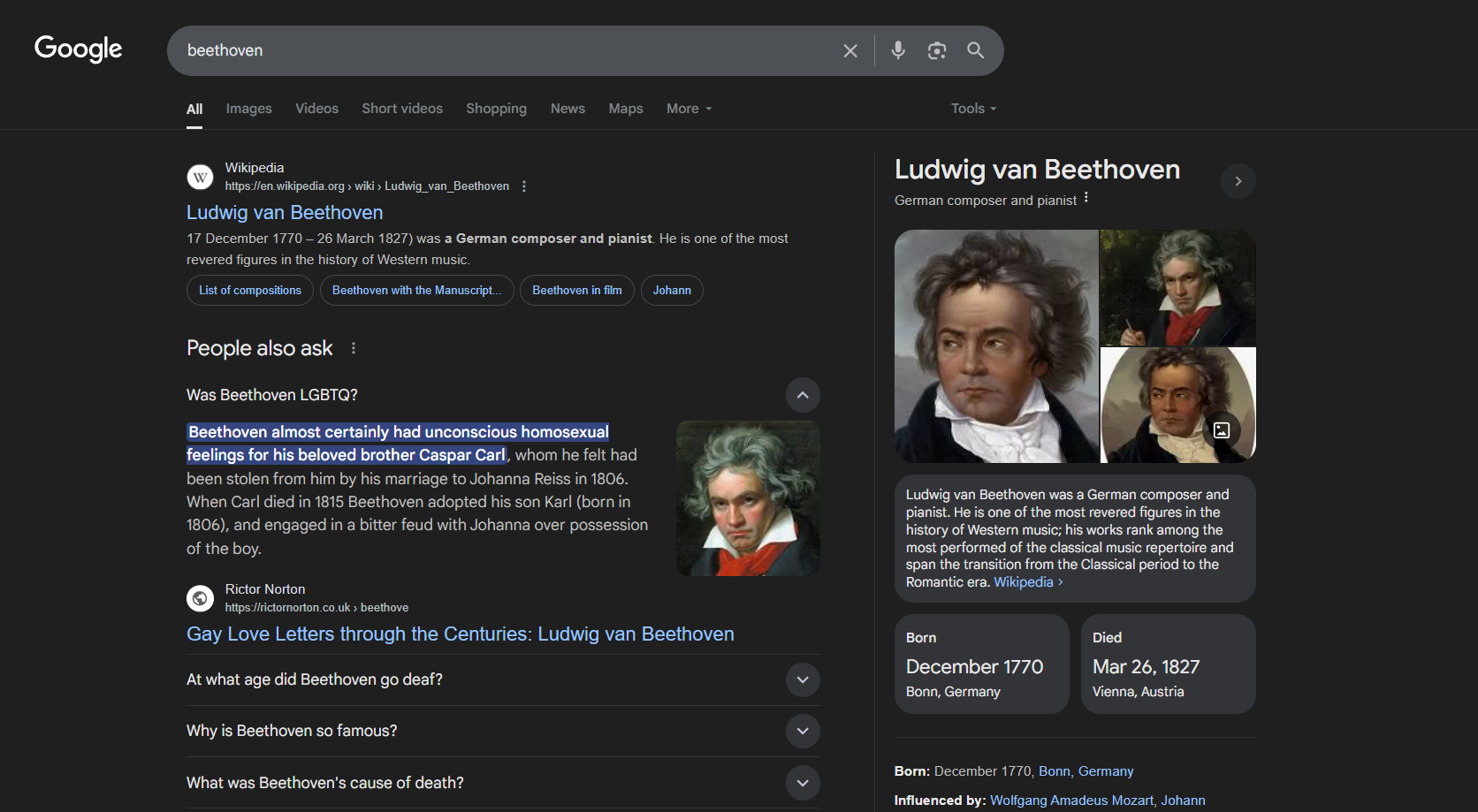Switch to the Images tab
This screenshot has height=812, width=1478.
click(248, 109)
